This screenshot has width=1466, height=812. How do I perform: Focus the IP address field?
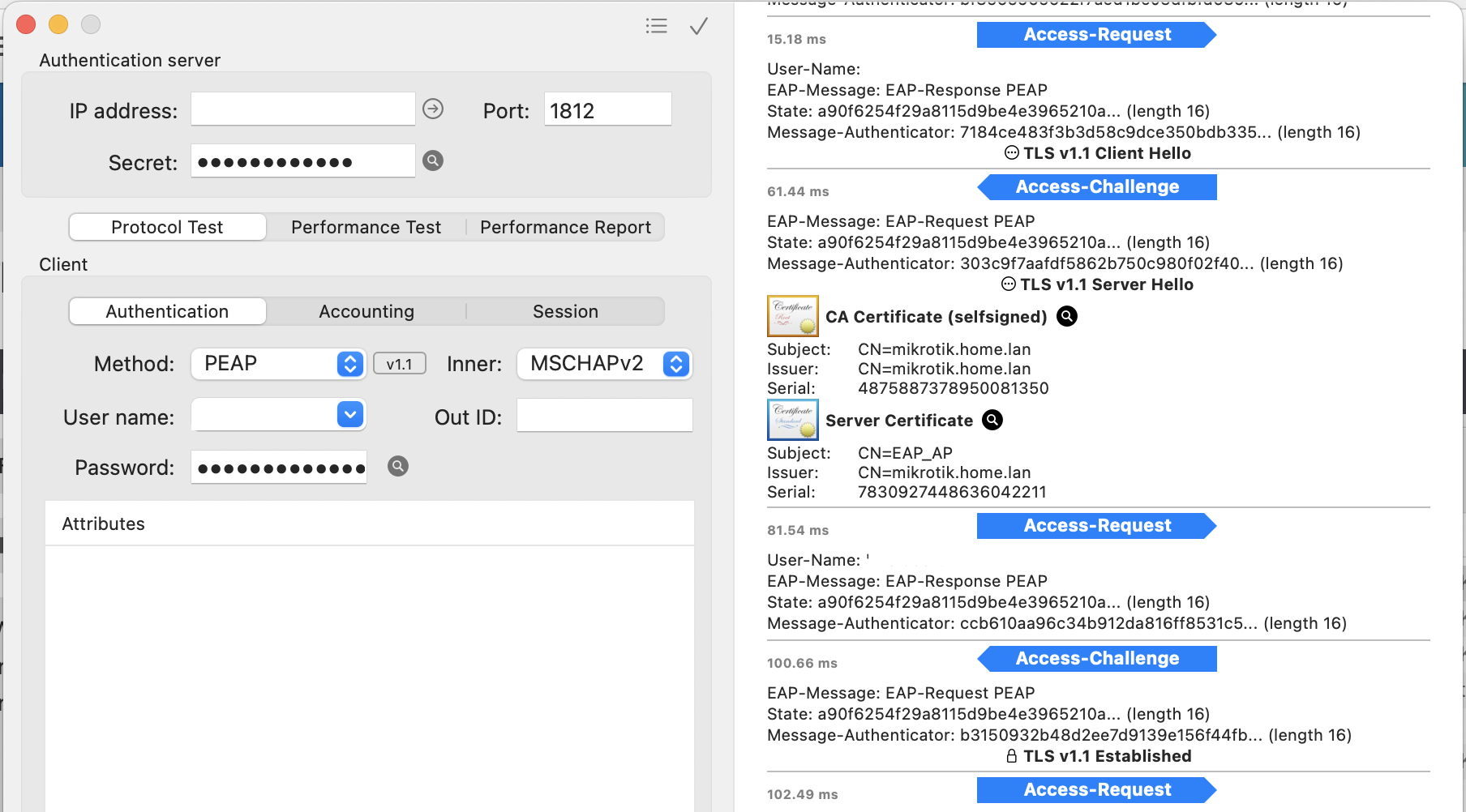(303, 109)
